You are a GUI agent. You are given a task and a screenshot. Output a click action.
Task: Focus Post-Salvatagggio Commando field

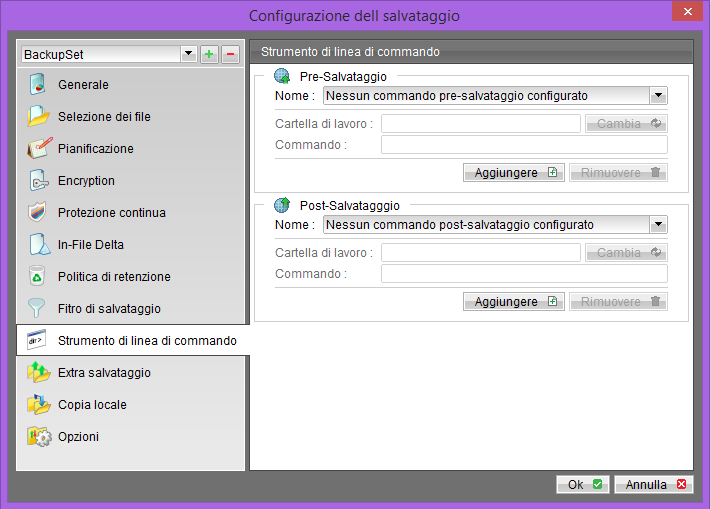pyautogui.click(x=524, y=273)
